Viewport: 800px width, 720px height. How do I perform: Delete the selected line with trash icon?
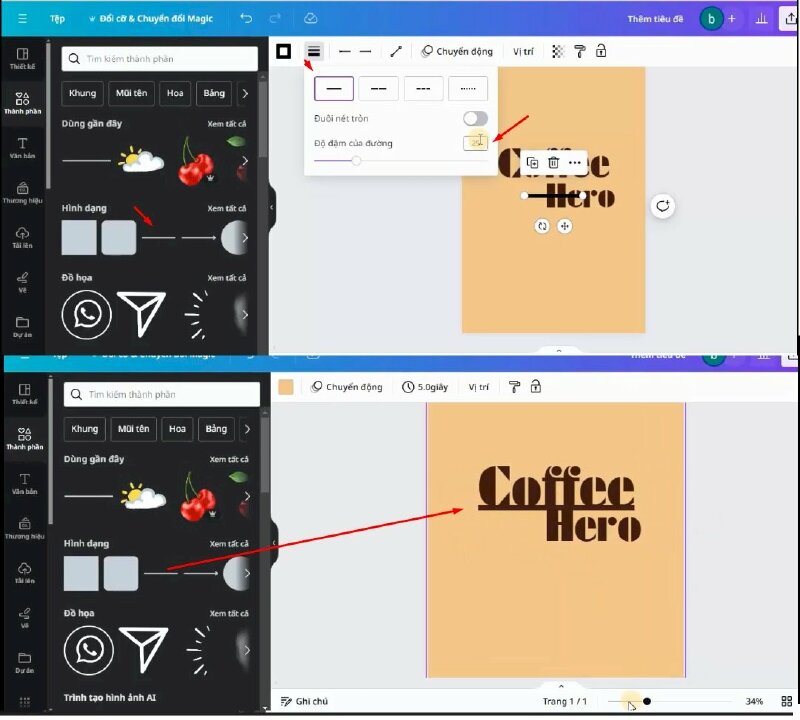click(x=553, y=162)
